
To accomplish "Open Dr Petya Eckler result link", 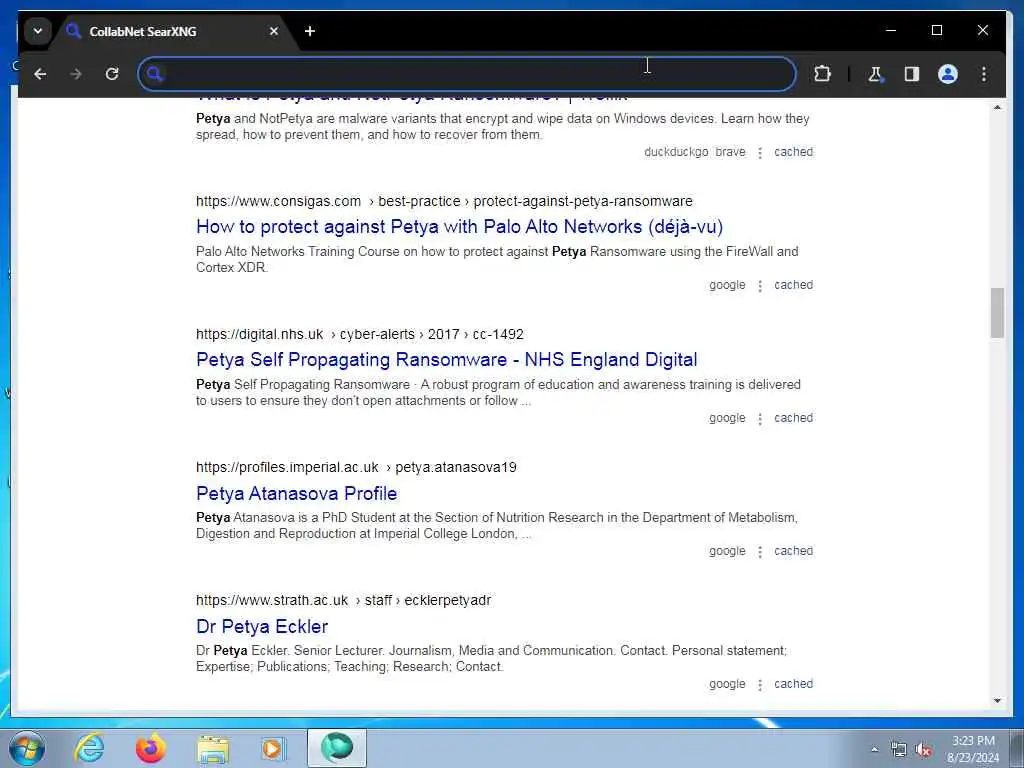I will point(262,626).
